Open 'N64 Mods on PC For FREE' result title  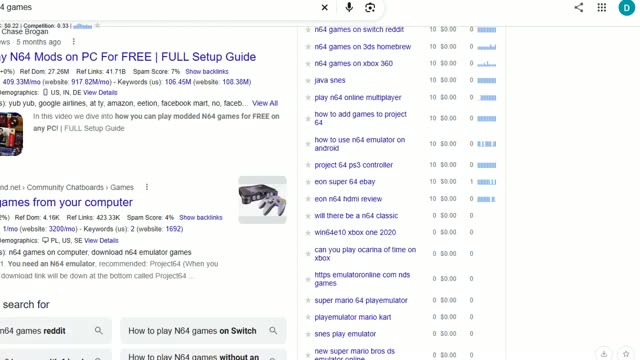[128, 57]
